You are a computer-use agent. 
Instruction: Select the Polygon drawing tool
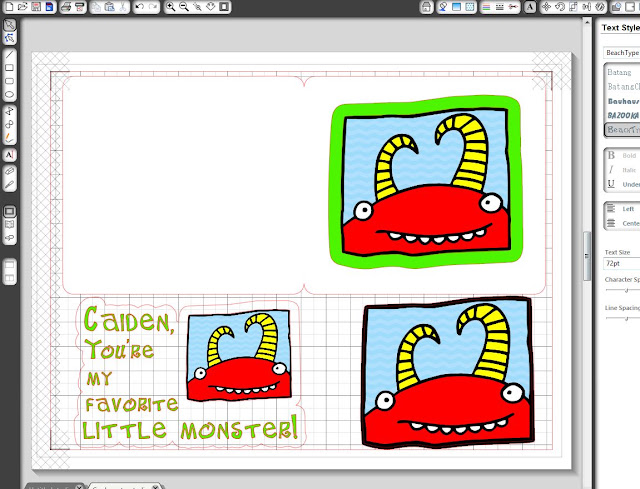[9, 111]
